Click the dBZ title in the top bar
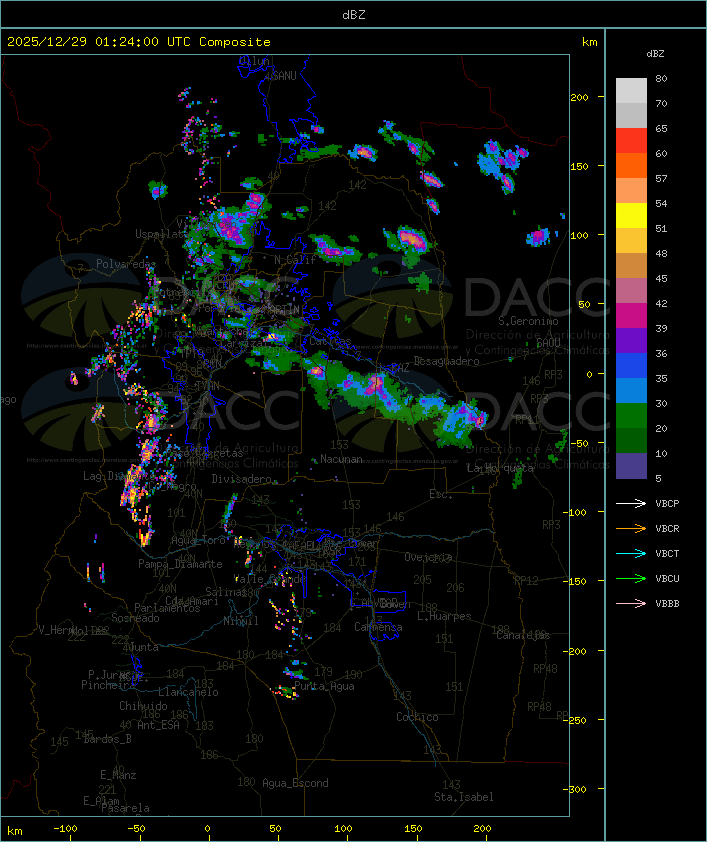The height and width of the screenshot is (842, 707). [354, 14]
